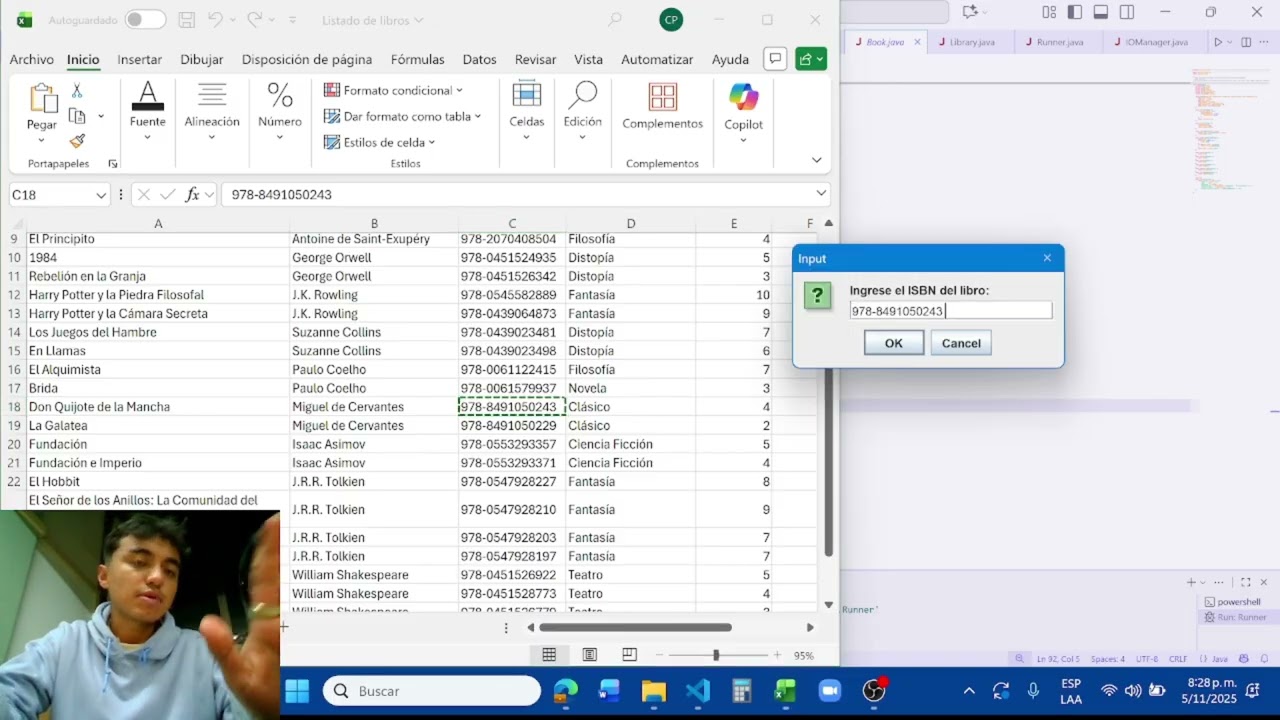Click Cancel in the Input dialog
The height and width of the screenshot is (720, 1280).
coord(961,343)
